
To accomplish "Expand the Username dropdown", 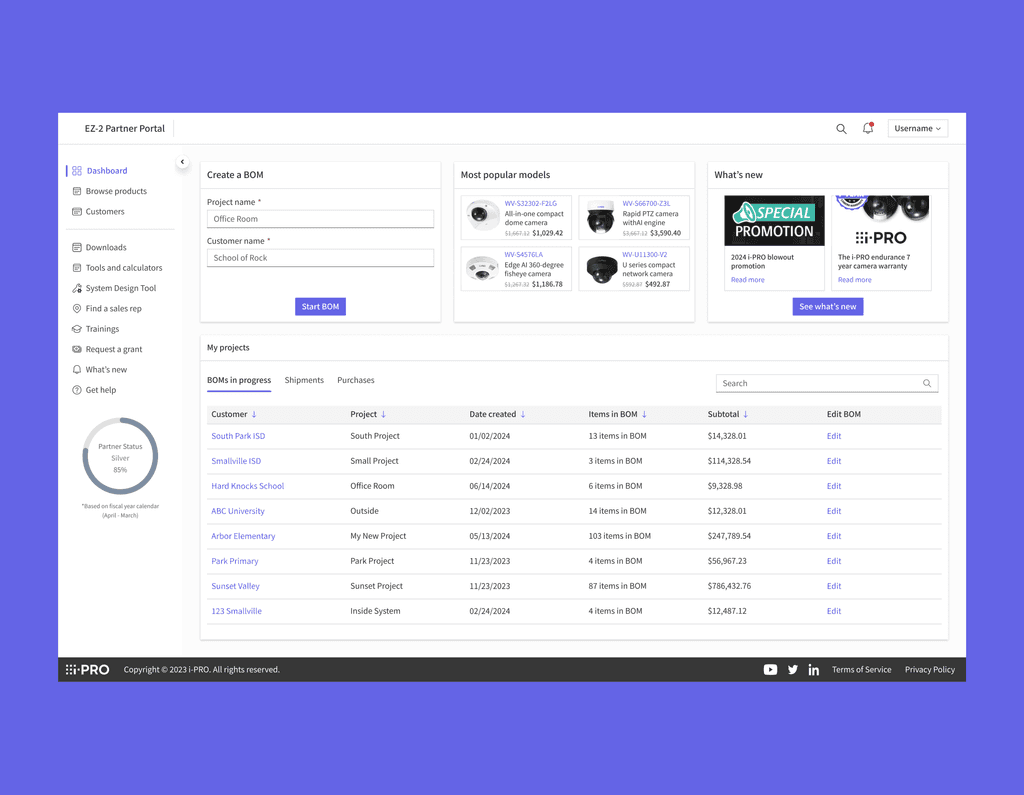I will click(x=918, y=129).
